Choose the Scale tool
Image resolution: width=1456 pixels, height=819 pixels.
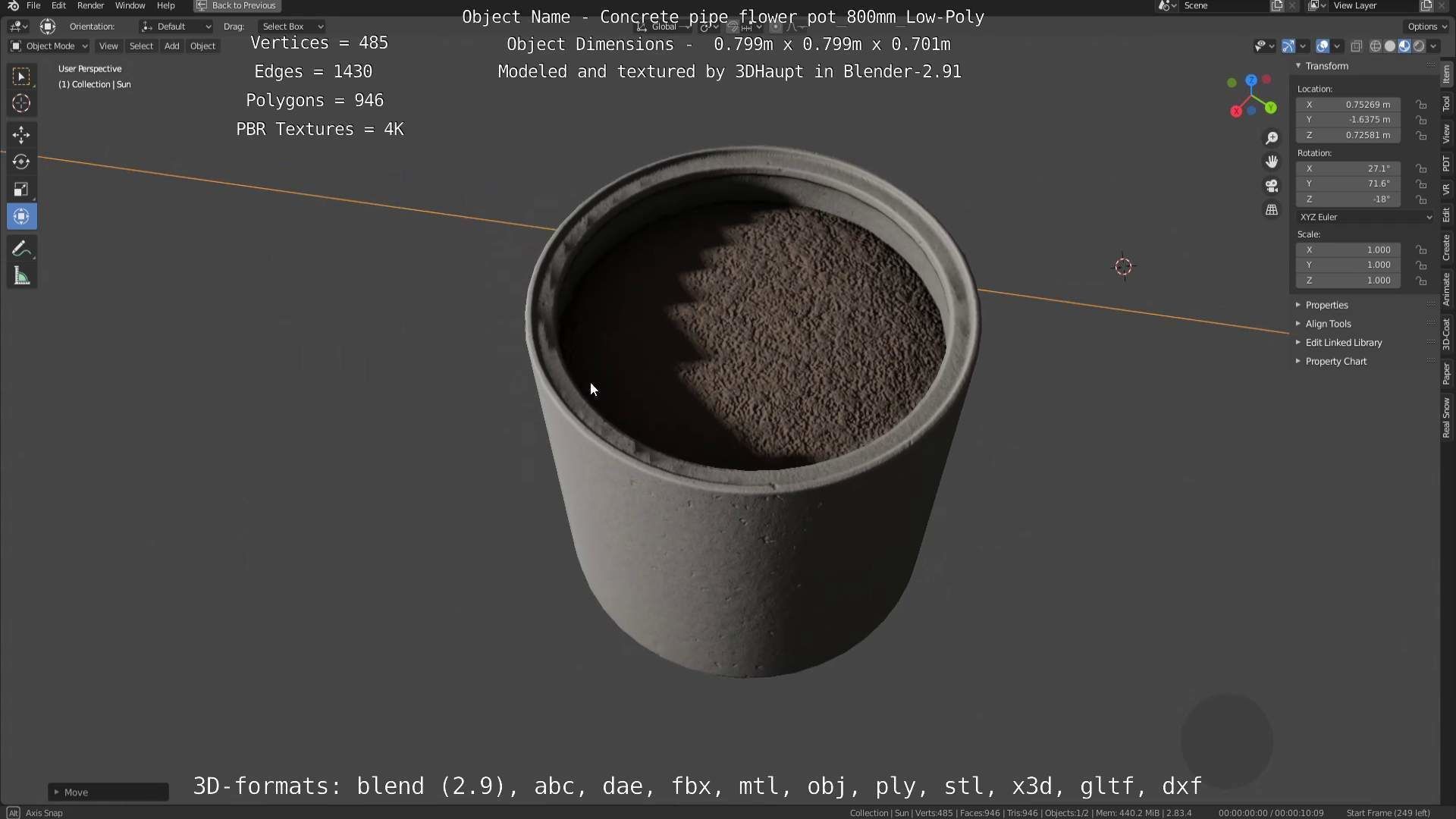click(x=21, y=190)
